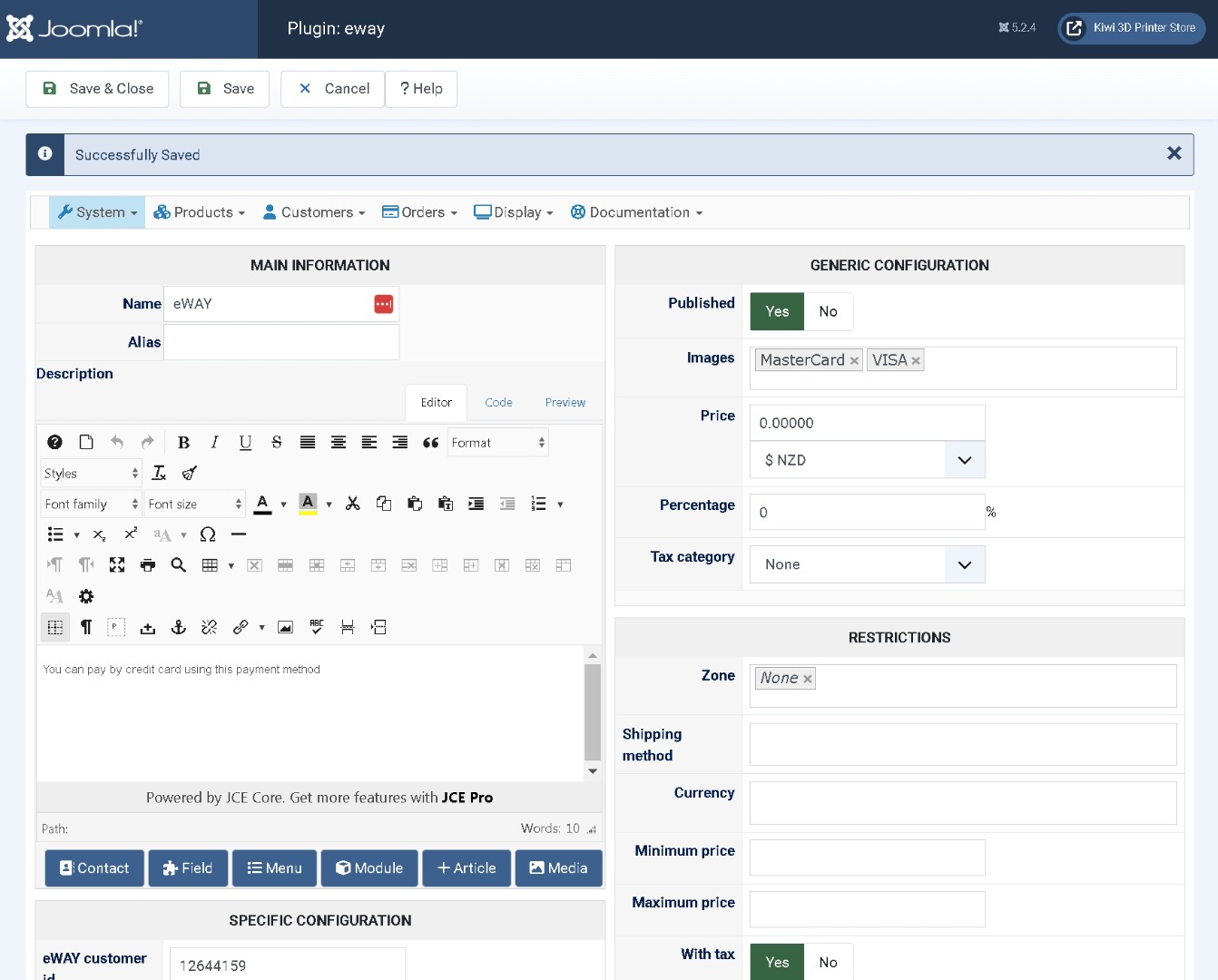Set Published to No
Screen dimensions: 1218x980
[828, 311]
